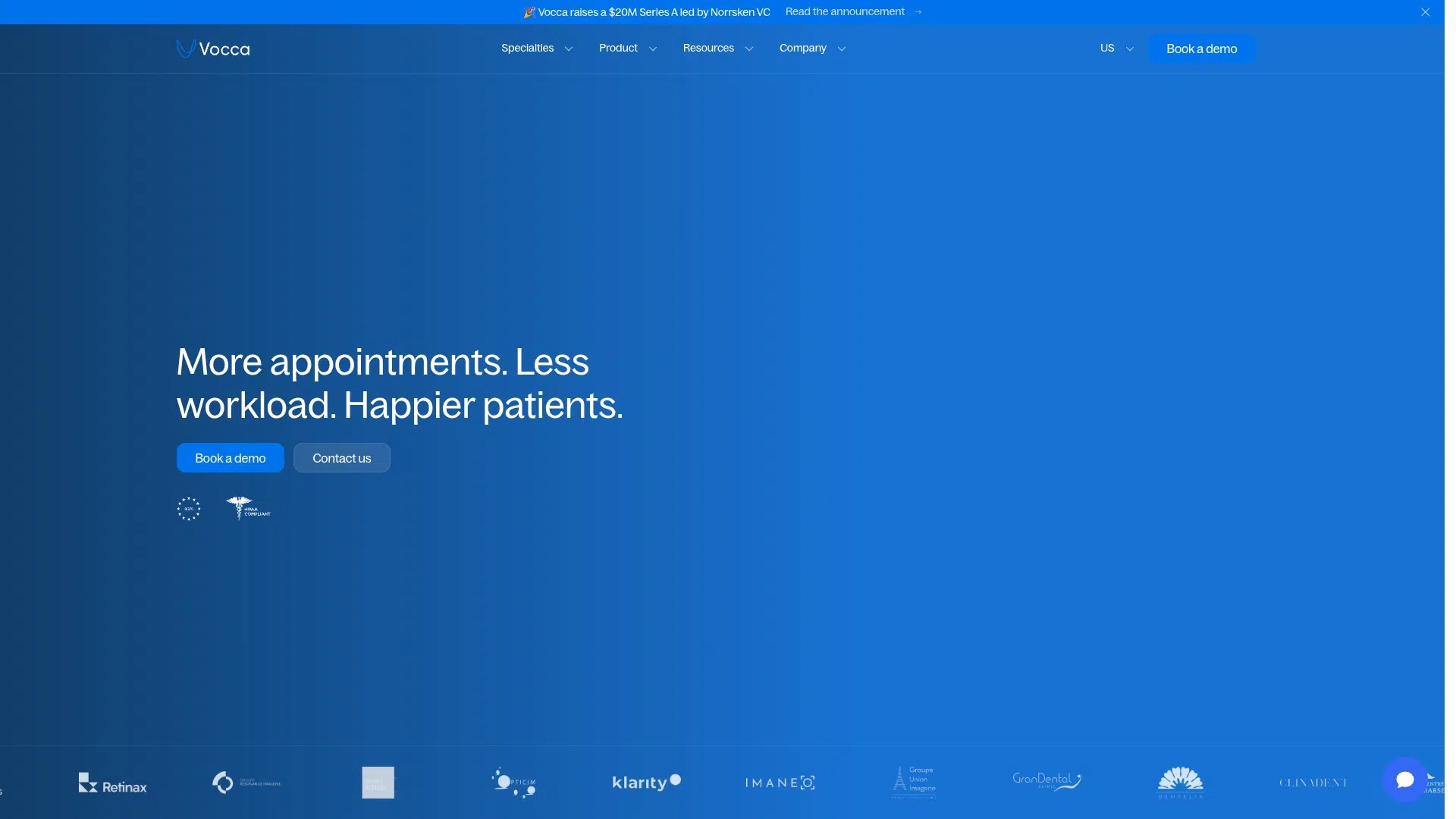
Task: Click the Resonance Imagerie group logo
Action: (x=246, y=783)
